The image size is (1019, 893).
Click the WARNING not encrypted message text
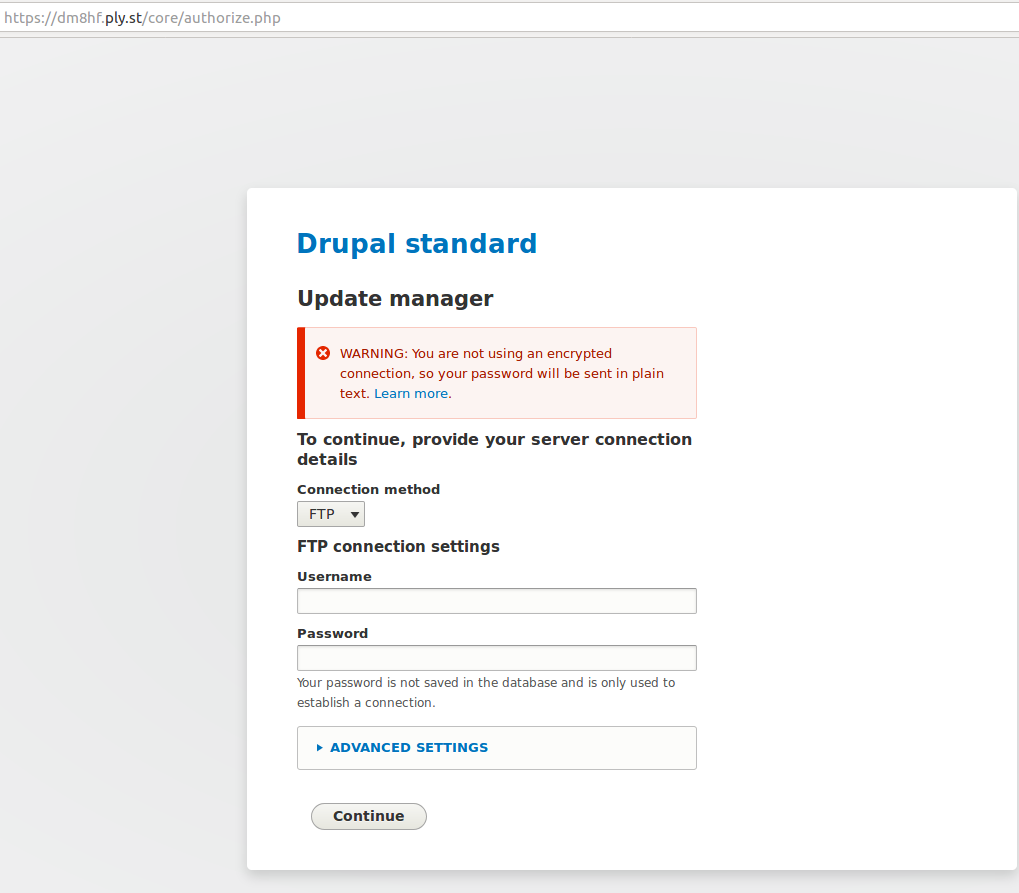(x=502, y=374)
